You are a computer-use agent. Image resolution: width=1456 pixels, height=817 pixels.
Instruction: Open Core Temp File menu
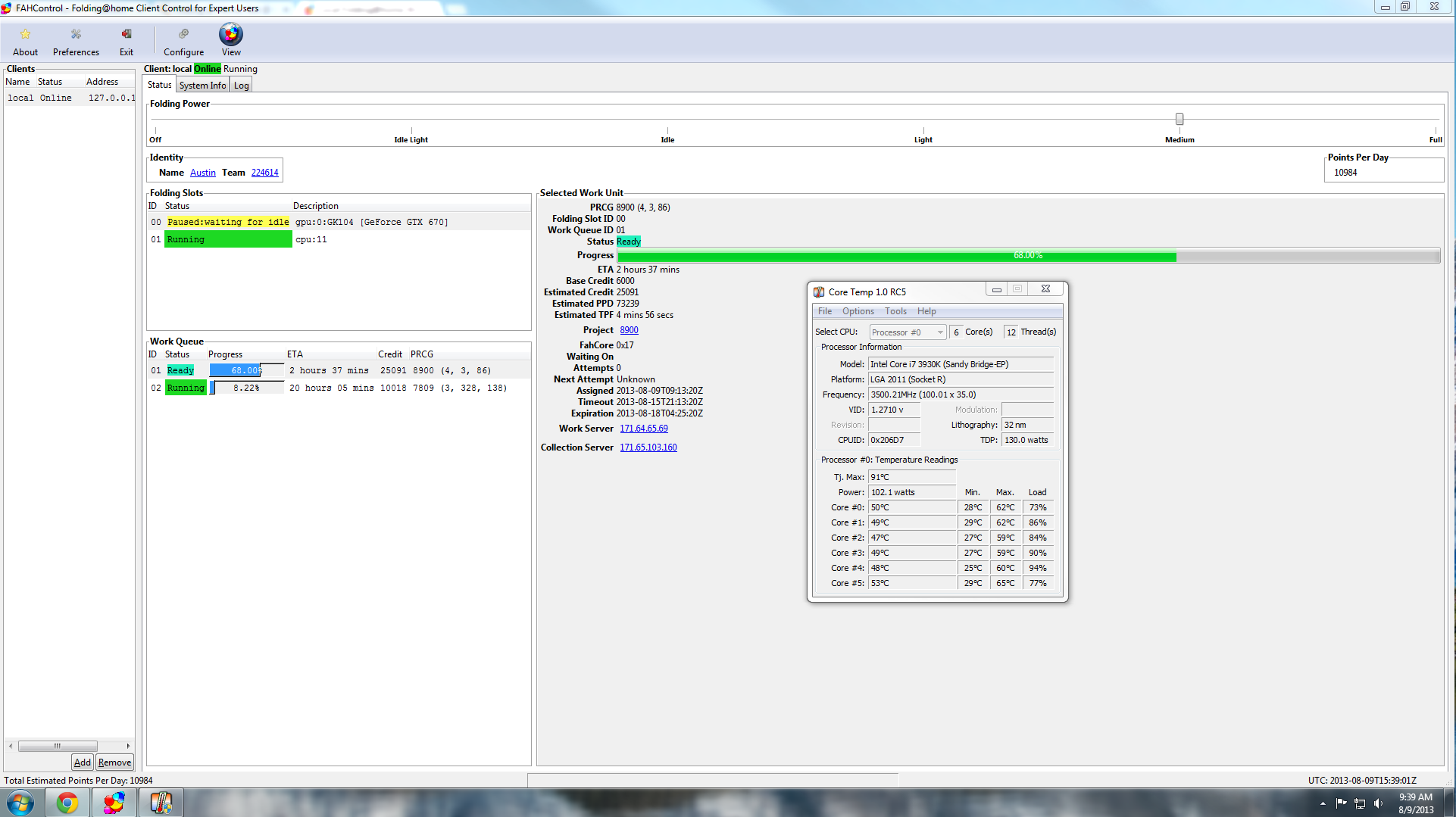point(825,311)
